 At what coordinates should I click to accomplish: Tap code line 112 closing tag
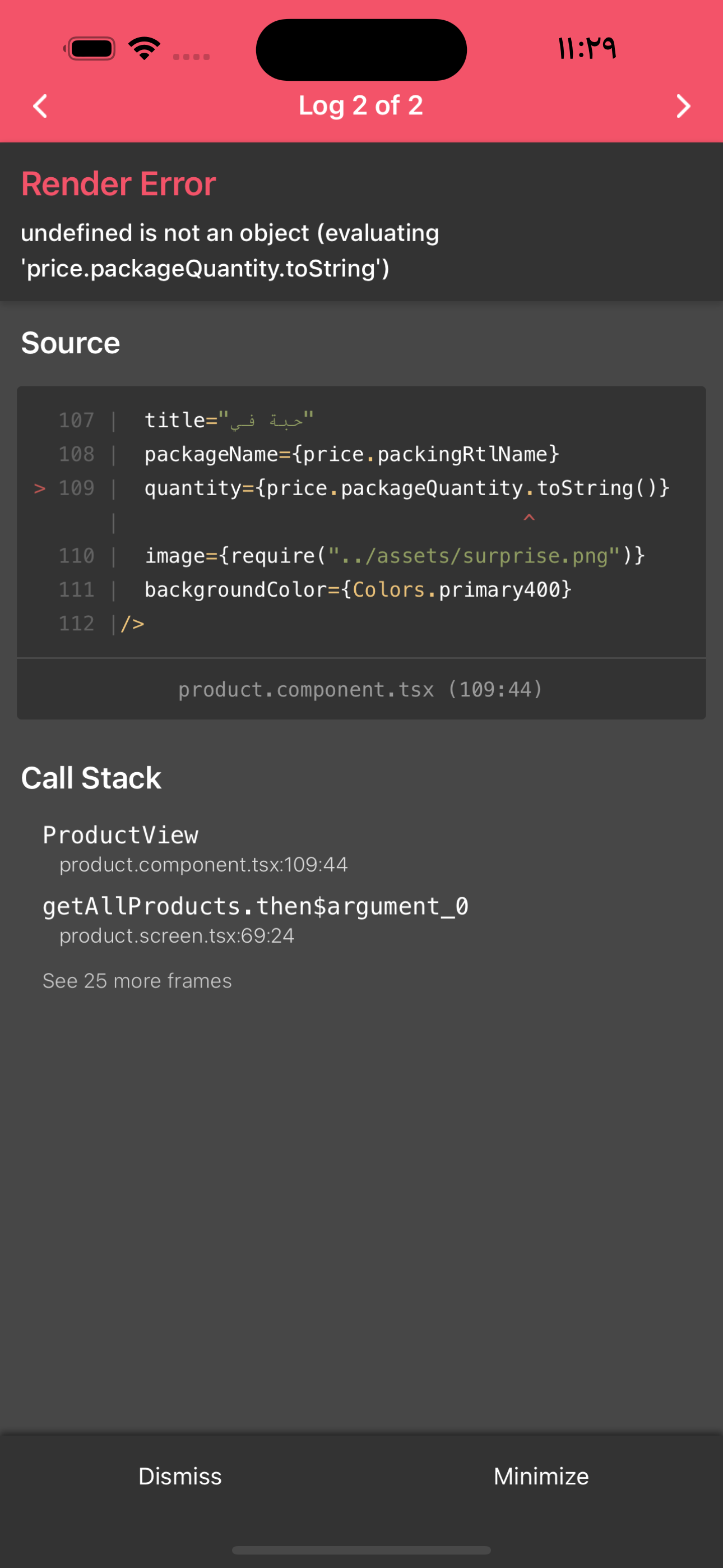132,624
